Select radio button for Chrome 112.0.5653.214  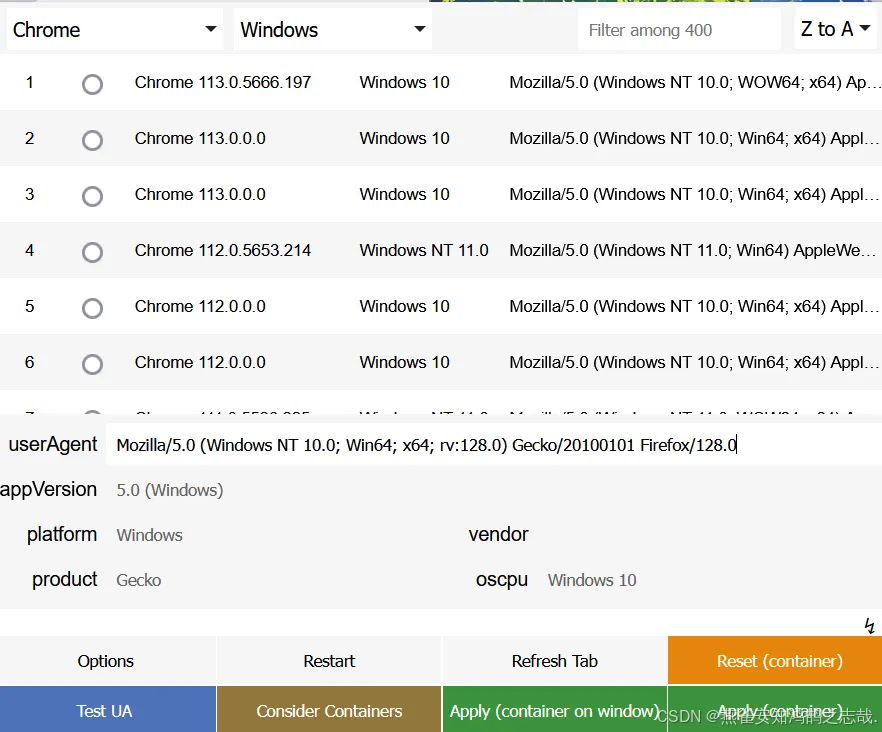[x=92, y=252]
